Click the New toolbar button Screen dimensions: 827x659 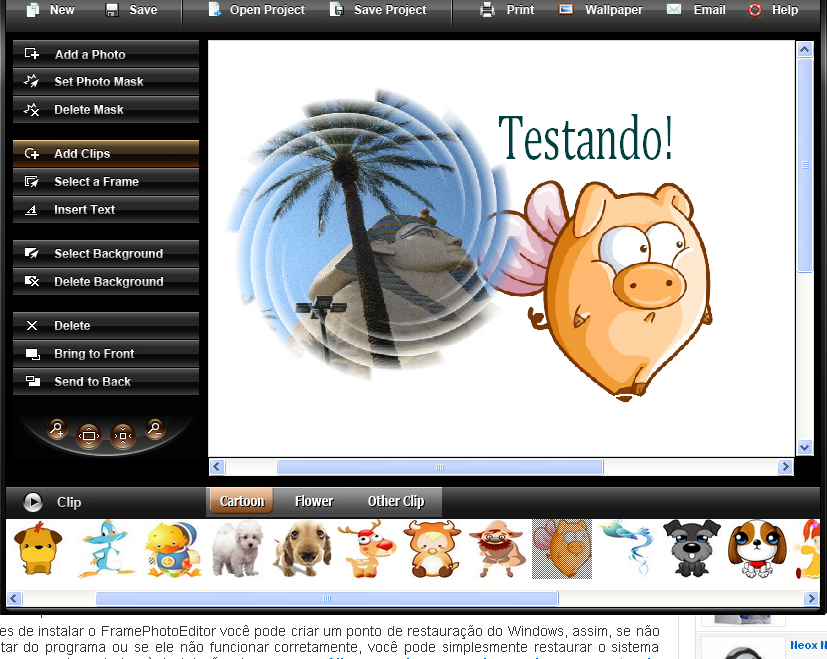(50, 10)
